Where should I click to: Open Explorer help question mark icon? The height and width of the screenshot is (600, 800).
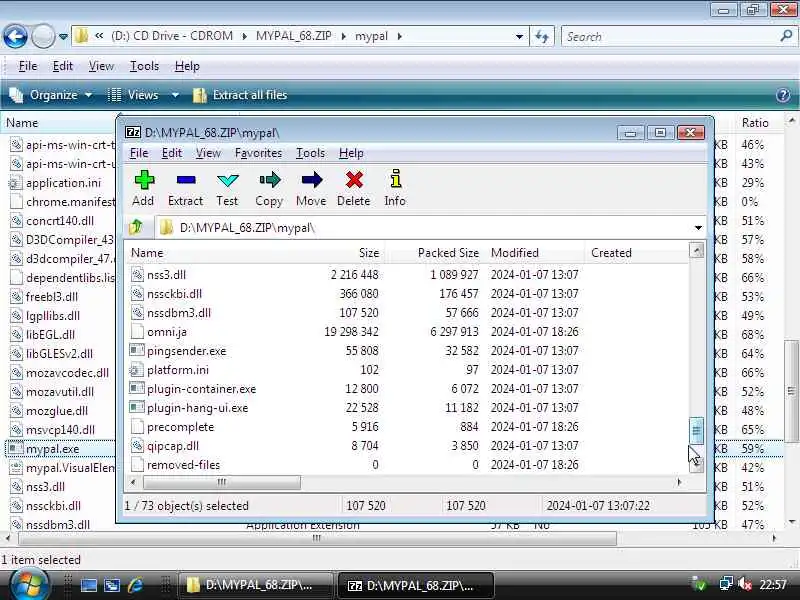(x=783, y=95)
